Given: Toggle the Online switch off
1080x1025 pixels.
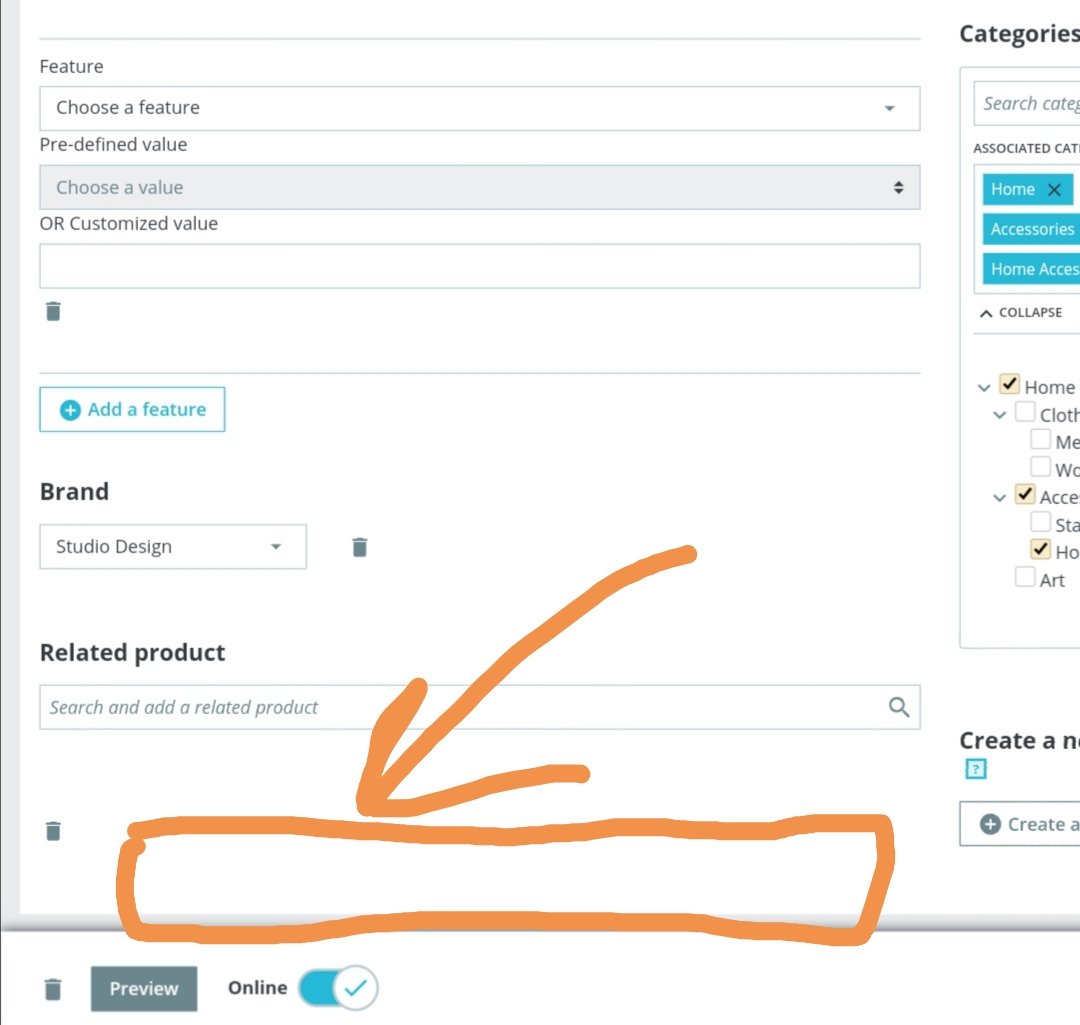Looking at the screenshot, I should point(338,988).
